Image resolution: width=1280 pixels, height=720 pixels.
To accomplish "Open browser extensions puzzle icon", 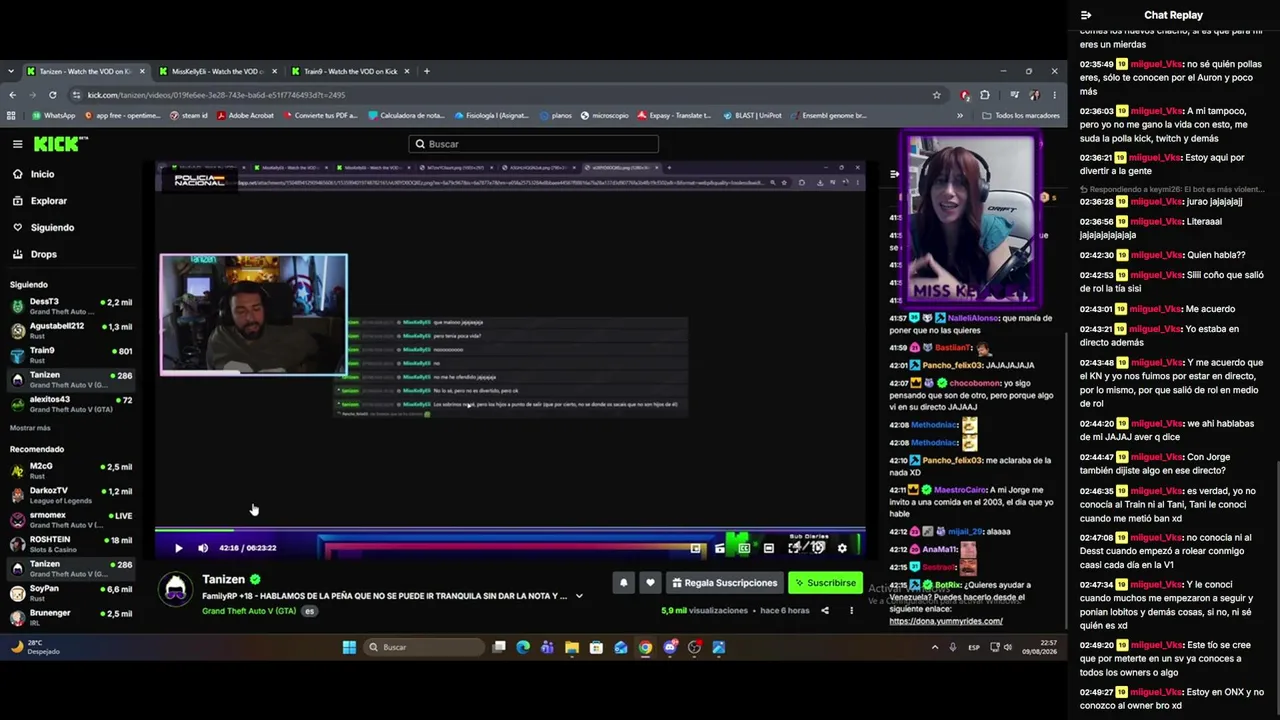I will (x=985, y=95).
